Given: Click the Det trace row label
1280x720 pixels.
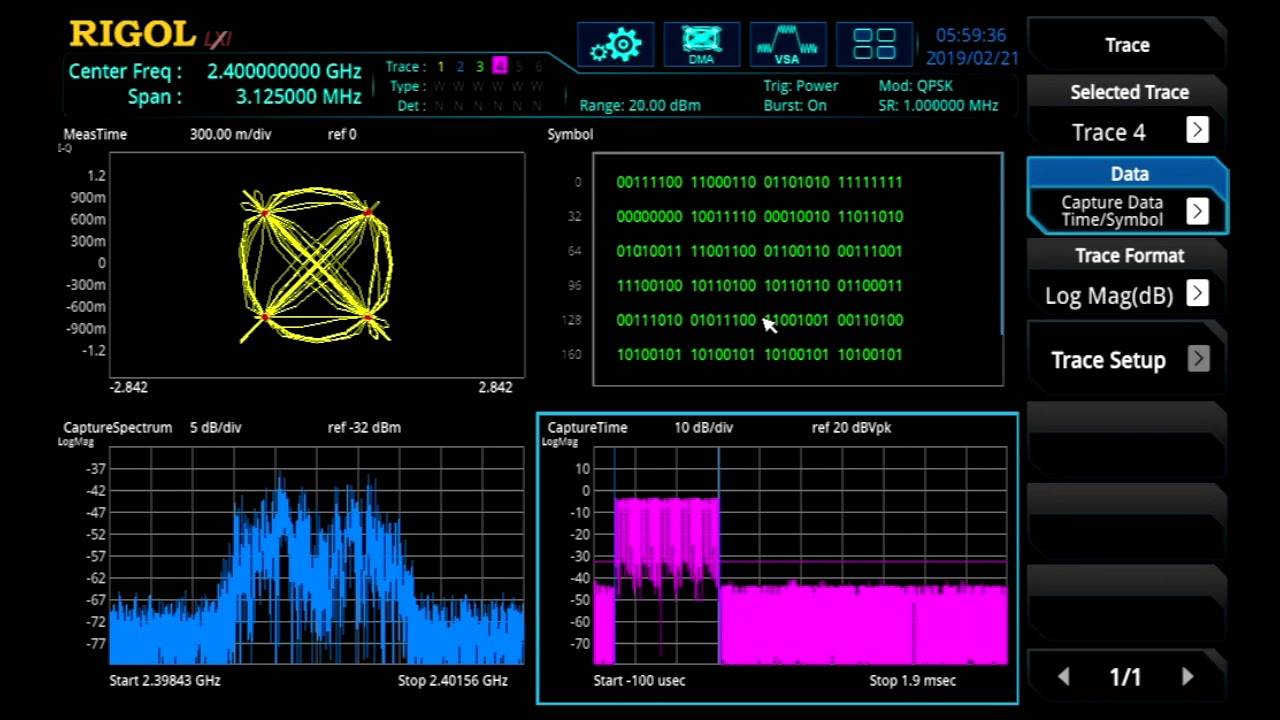Looking at the screenshot, I should pos(410,105).
